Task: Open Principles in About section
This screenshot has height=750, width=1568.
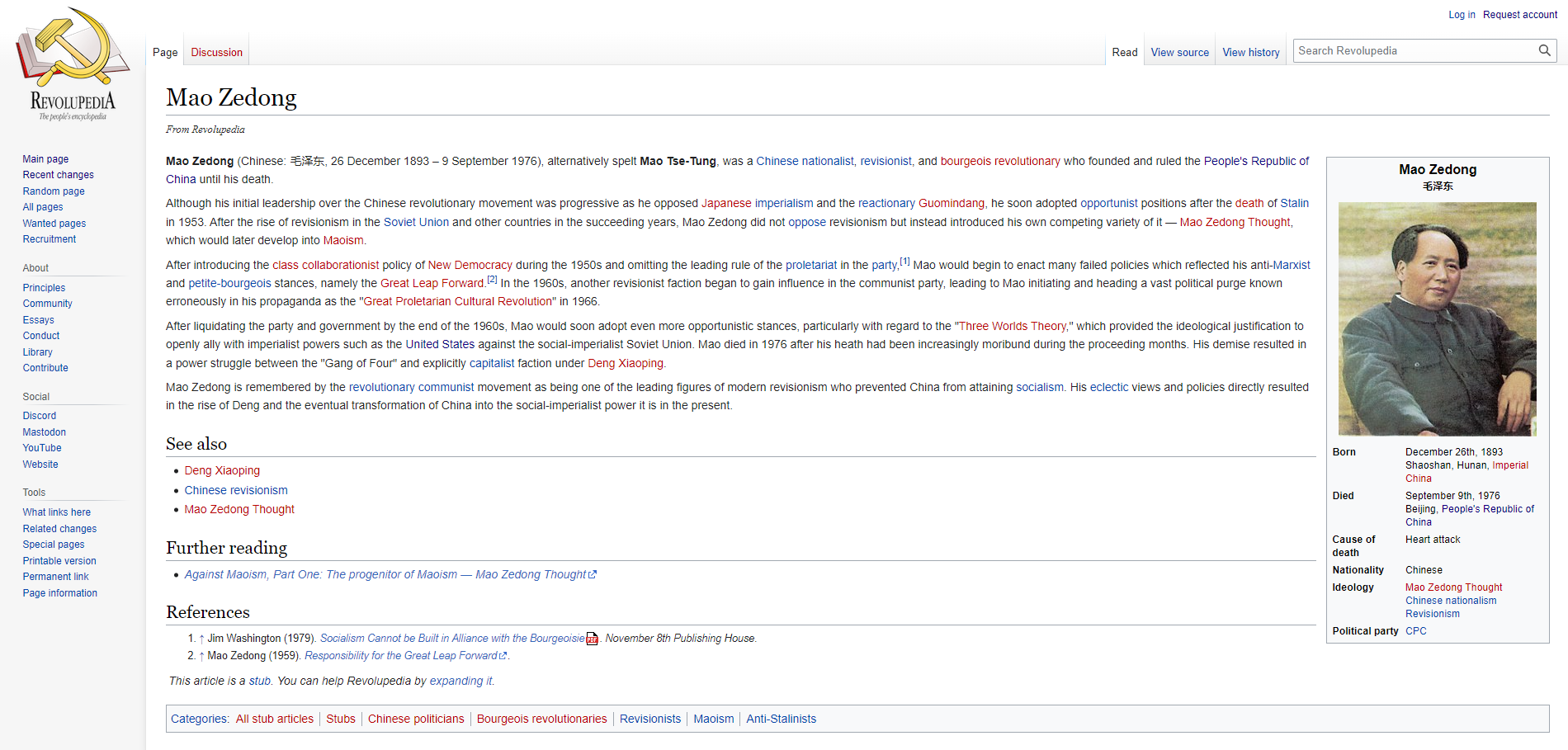Action: tap(44, 288)
